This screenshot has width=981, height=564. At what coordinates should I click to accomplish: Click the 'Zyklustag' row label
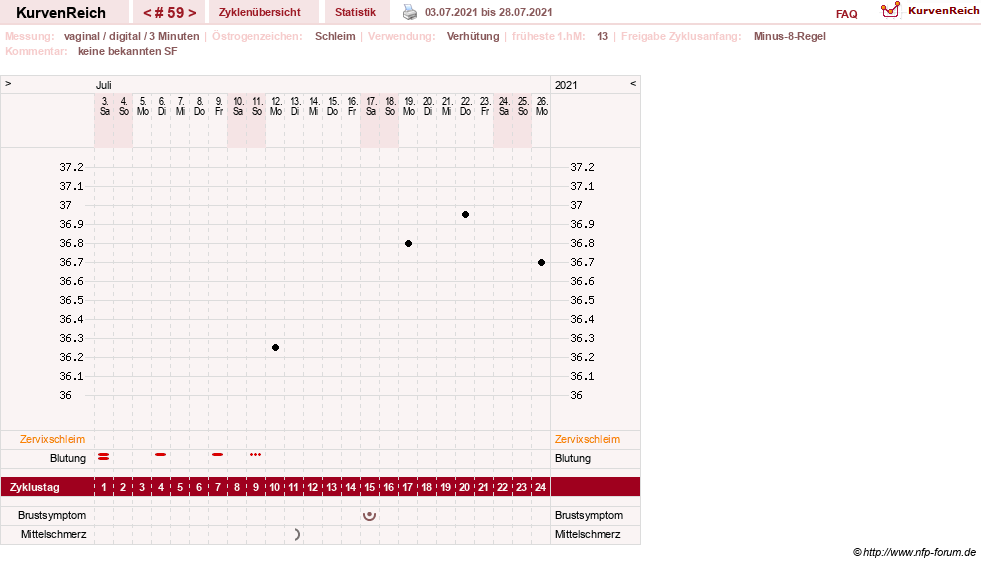pos(34,487)
